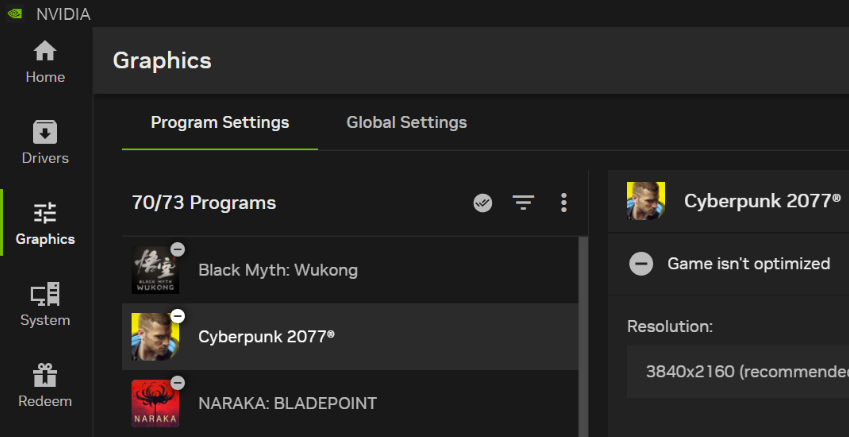
Task: Switch to the Program Settings tab
Action: pyautogui.click(x=220, y=123)
